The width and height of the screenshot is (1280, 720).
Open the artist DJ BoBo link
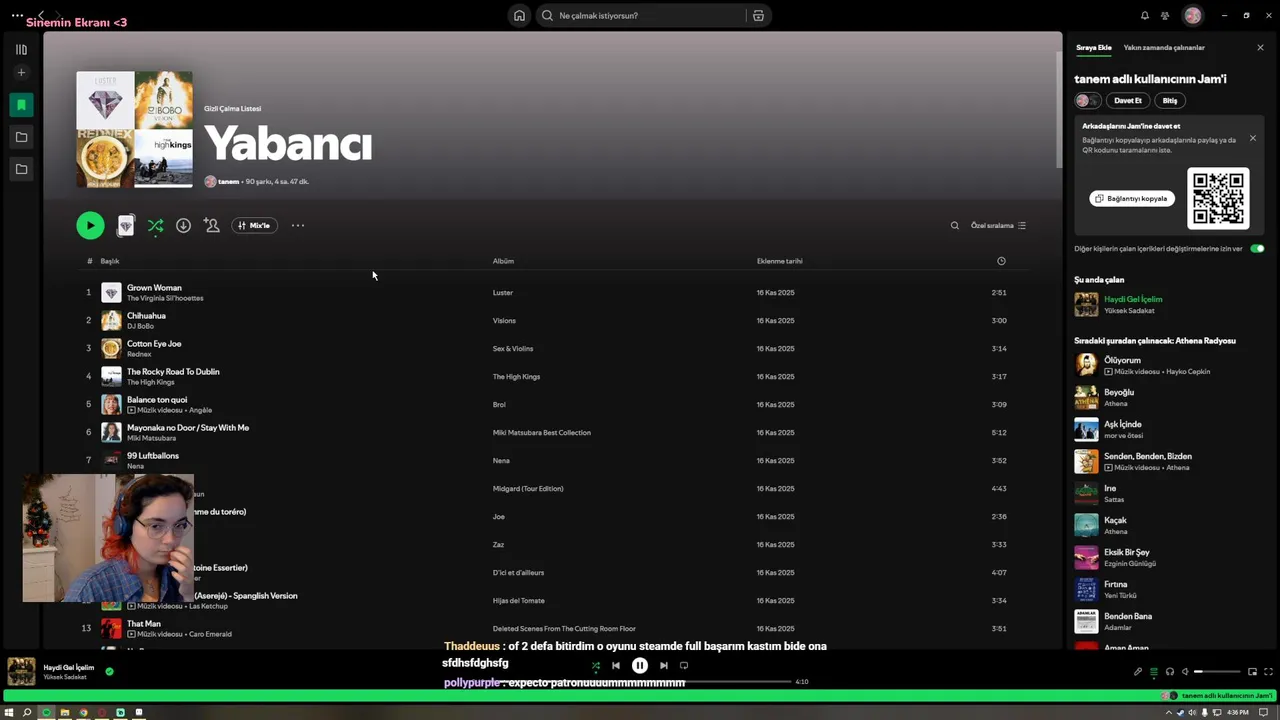tap(140, 326)
